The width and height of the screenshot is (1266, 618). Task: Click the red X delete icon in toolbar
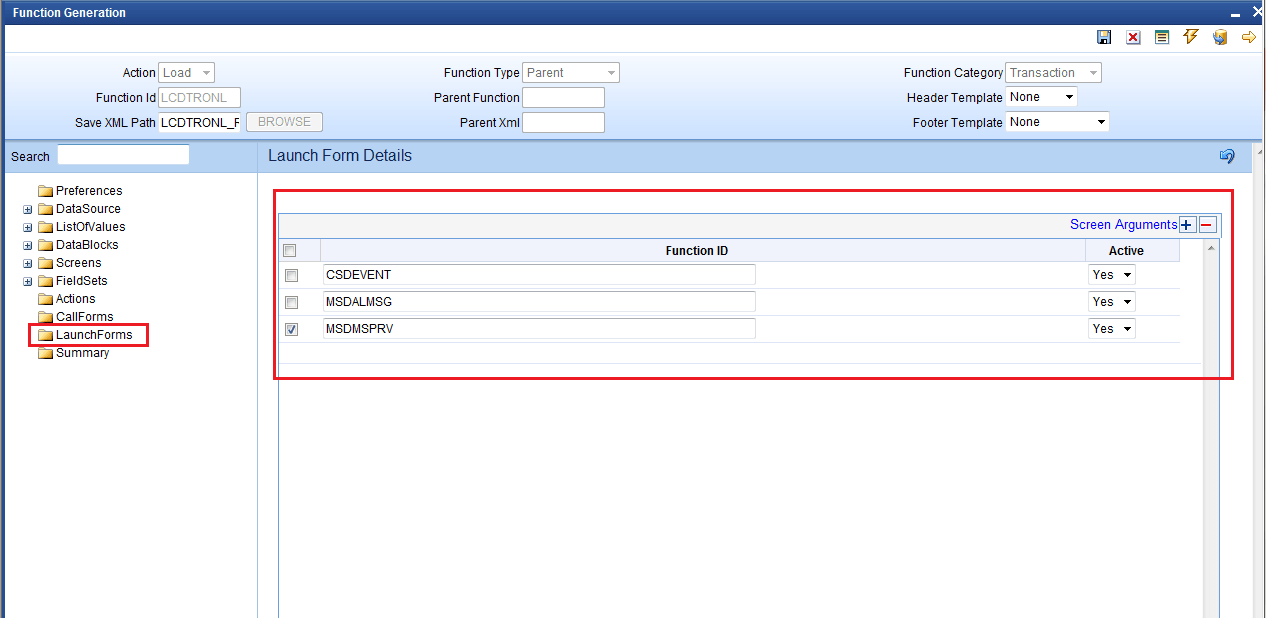(x=1133, y=37)
